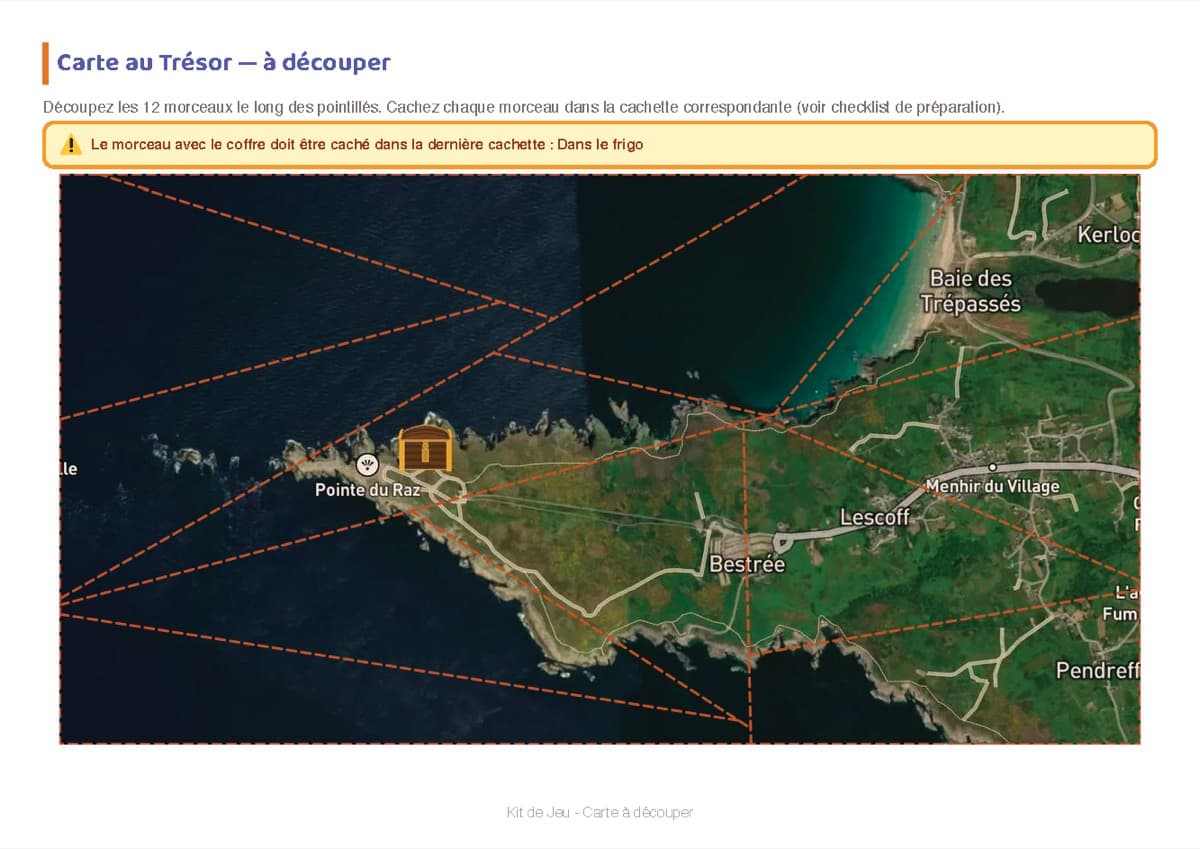The width and height of the screenshot is (1200, 849).
Task: Click the Menhir du Village label
Action: 992,486
